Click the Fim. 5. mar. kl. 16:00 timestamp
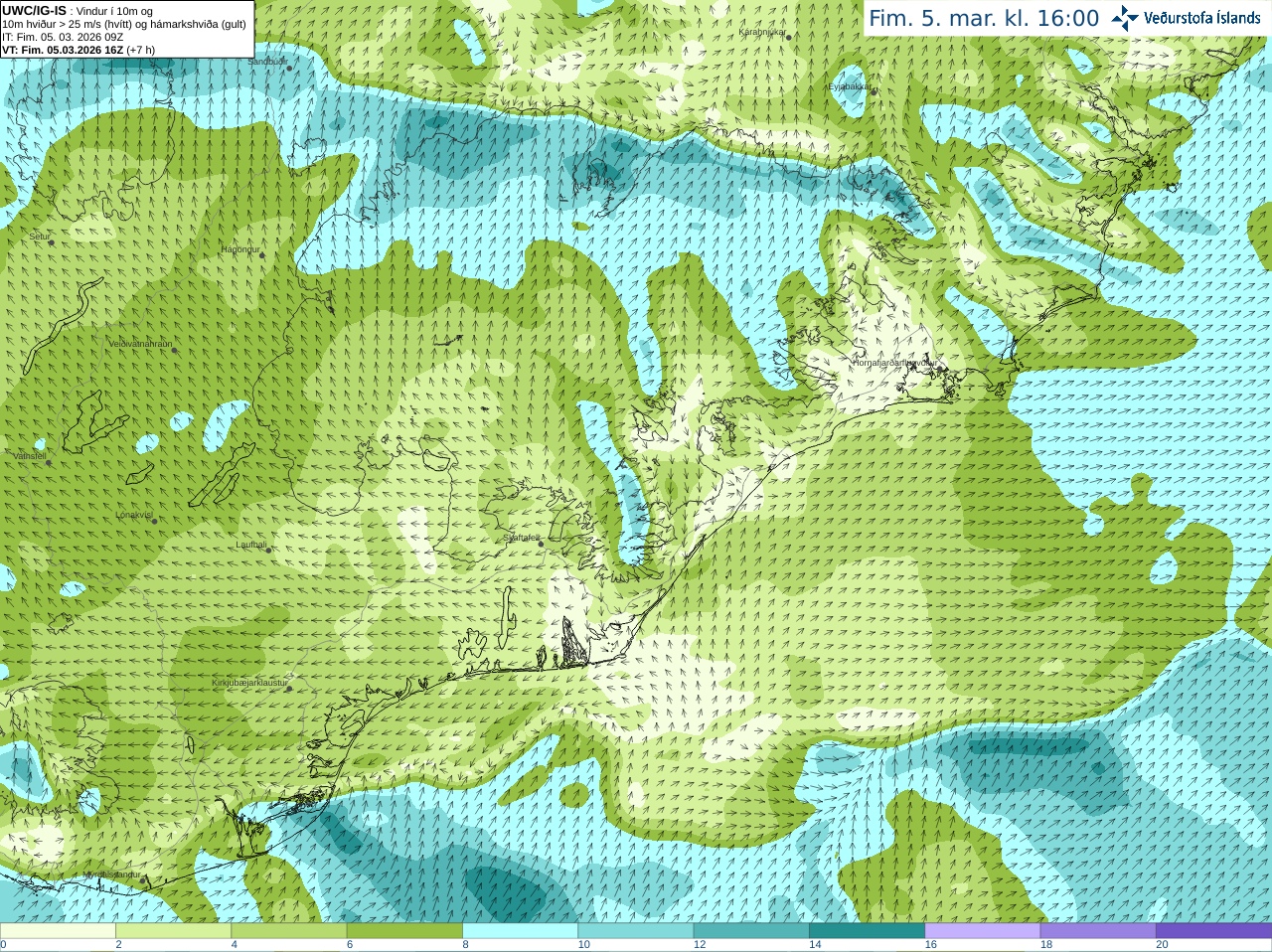The width and height of the screenshot is (1272, 952). tap(984, 18)
